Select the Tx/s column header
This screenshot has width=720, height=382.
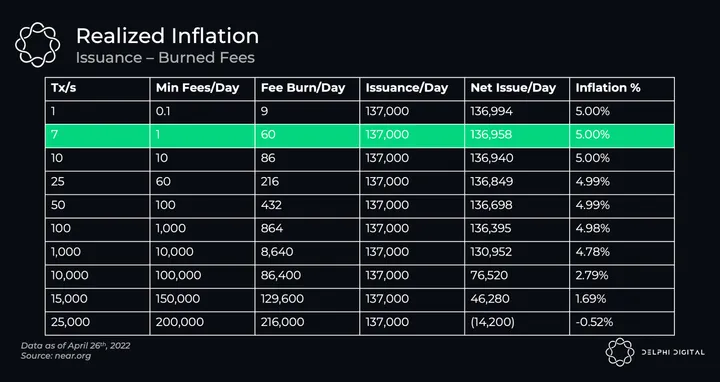click(97, 88)
